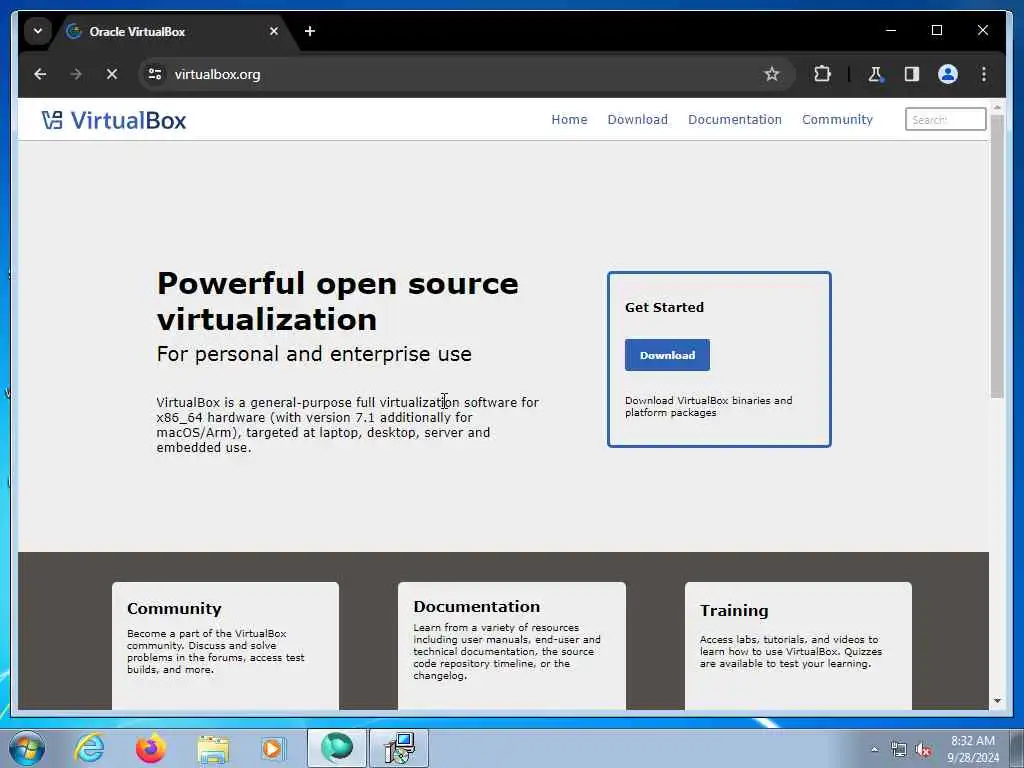Click the VirtualBox logo

pos(114,120)
